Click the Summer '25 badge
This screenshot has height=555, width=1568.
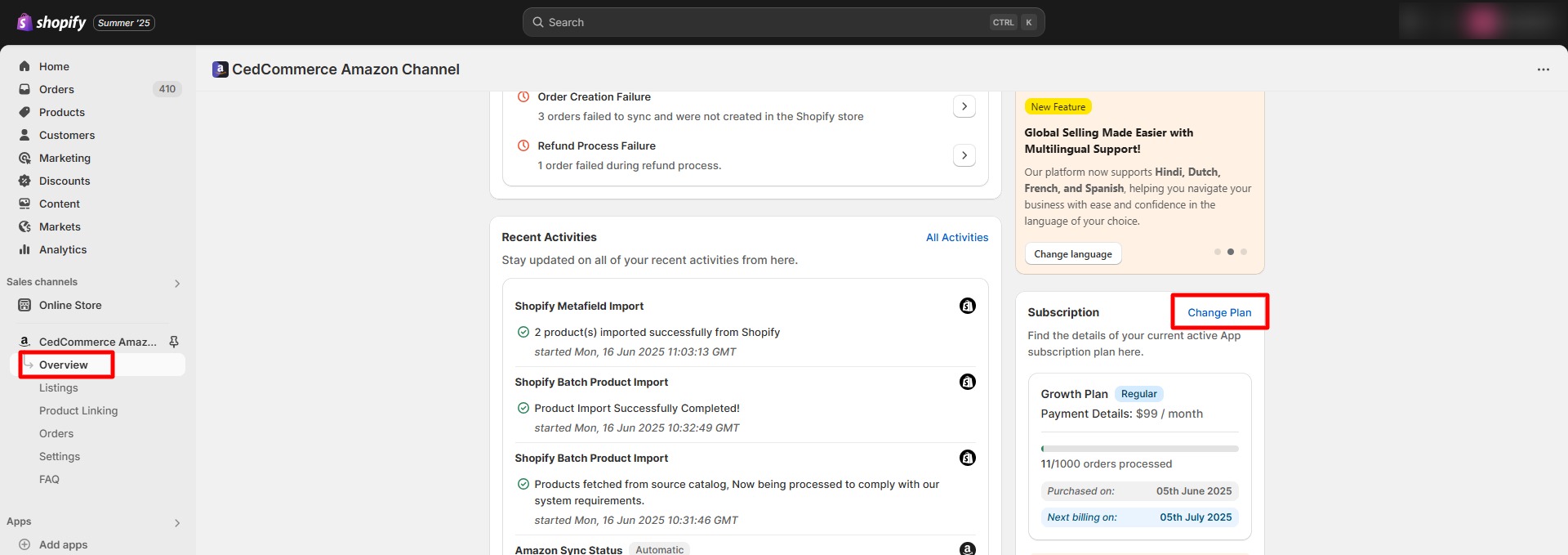coord(124,23)
